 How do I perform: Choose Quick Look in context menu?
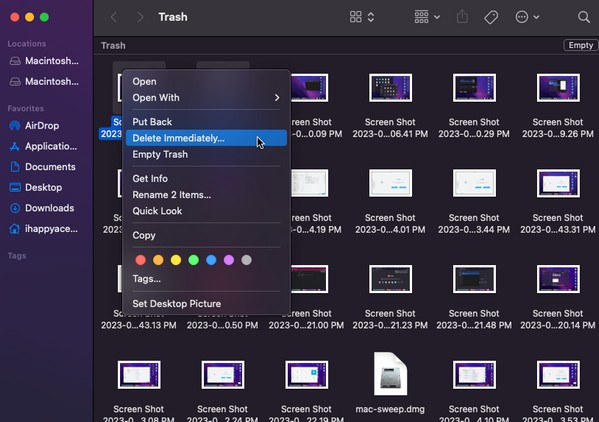(x=206, y=211)
